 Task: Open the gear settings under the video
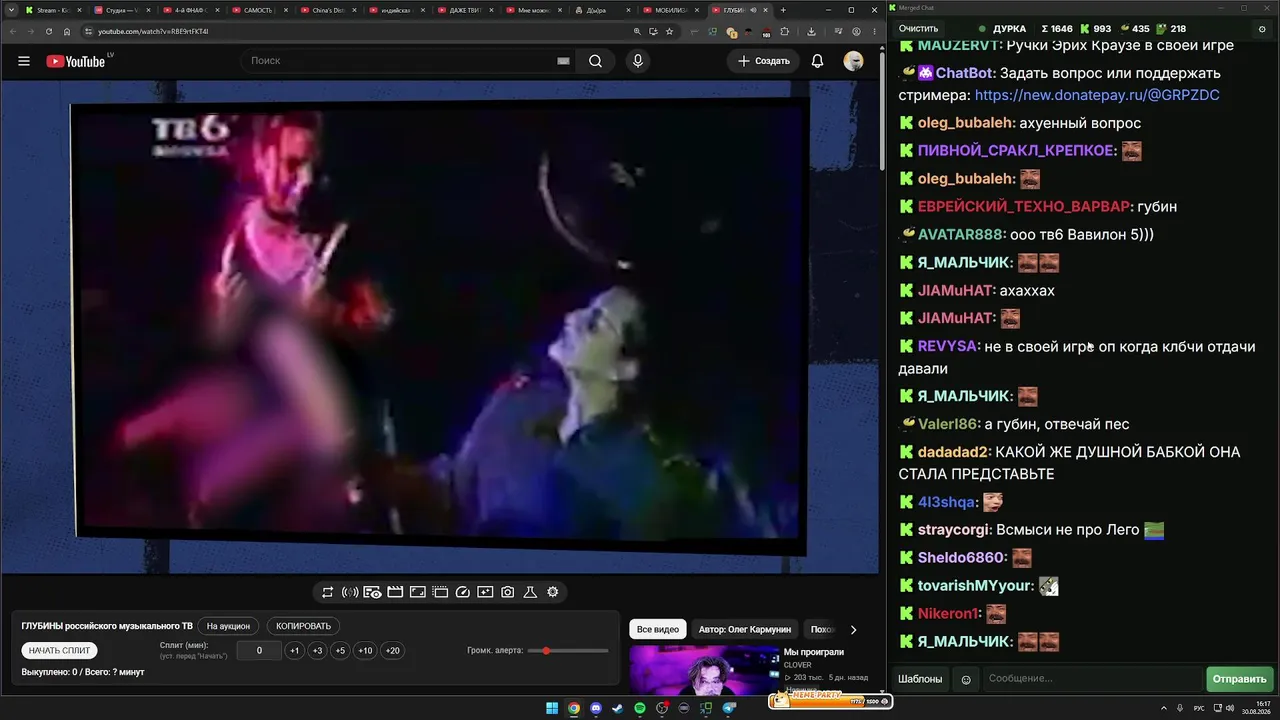553,592
